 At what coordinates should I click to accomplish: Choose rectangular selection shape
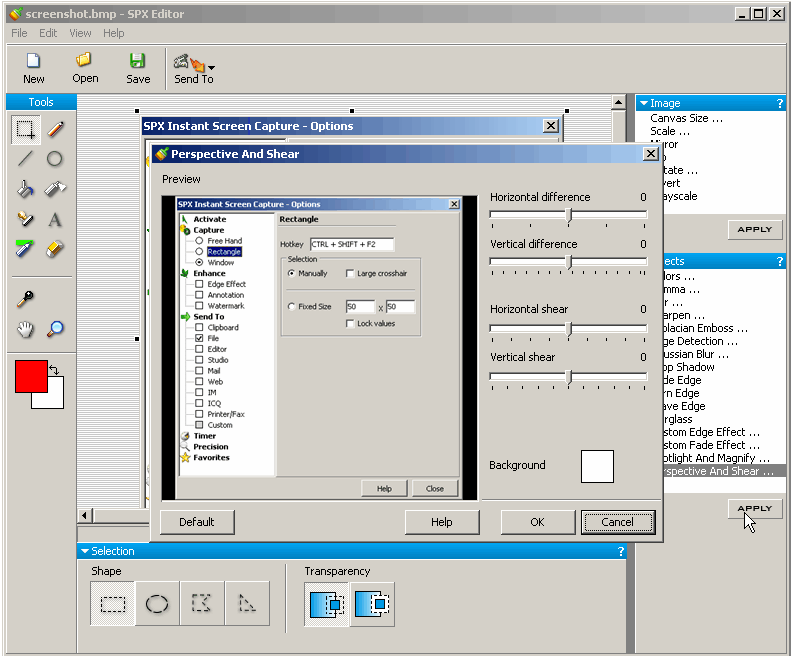pos(112,604)
